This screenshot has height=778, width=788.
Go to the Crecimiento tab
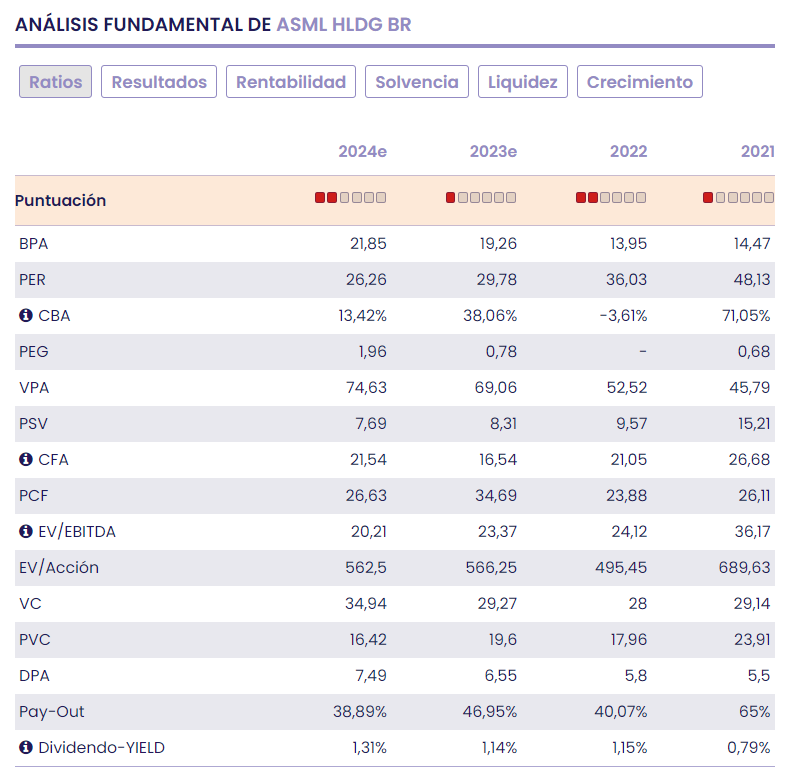[640, 82]
